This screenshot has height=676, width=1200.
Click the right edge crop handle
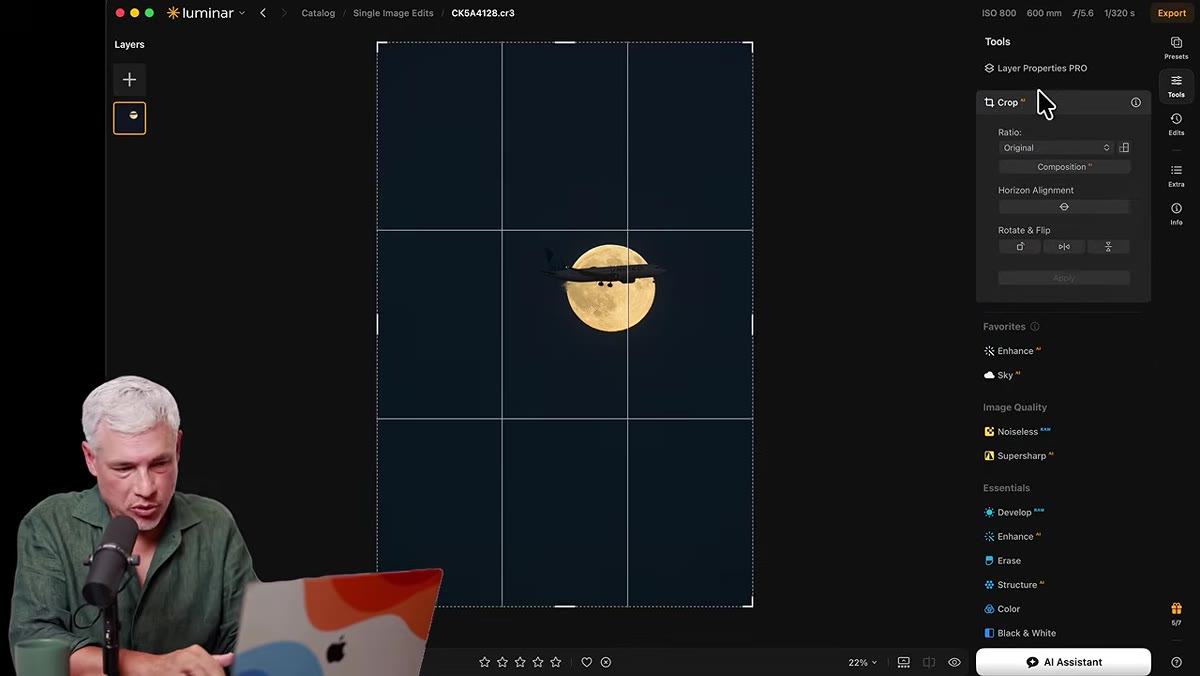752,324
